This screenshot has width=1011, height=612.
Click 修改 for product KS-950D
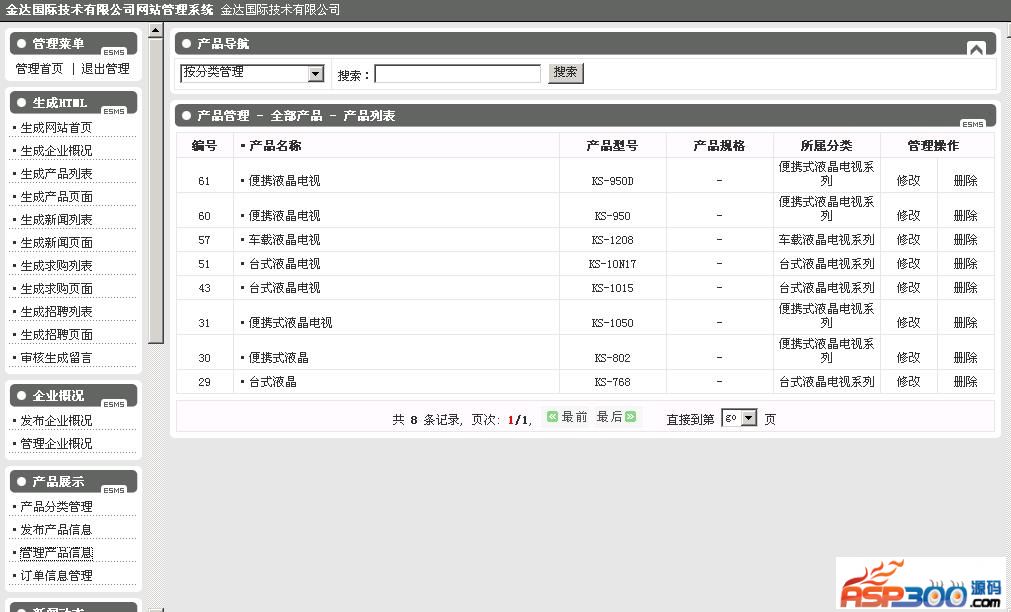point(908,181)
